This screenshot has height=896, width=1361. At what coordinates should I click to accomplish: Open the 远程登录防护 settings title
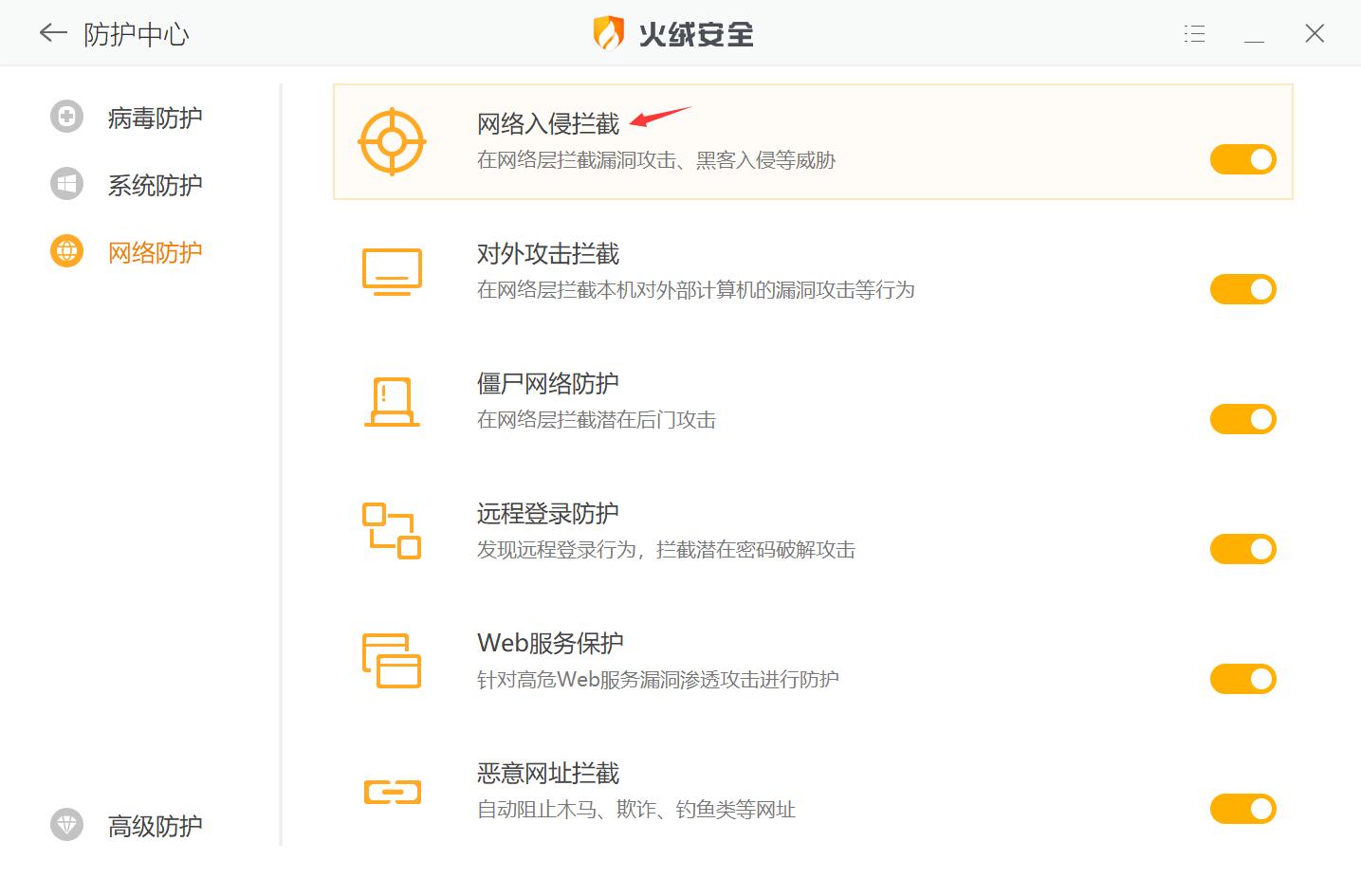[547, 514]
